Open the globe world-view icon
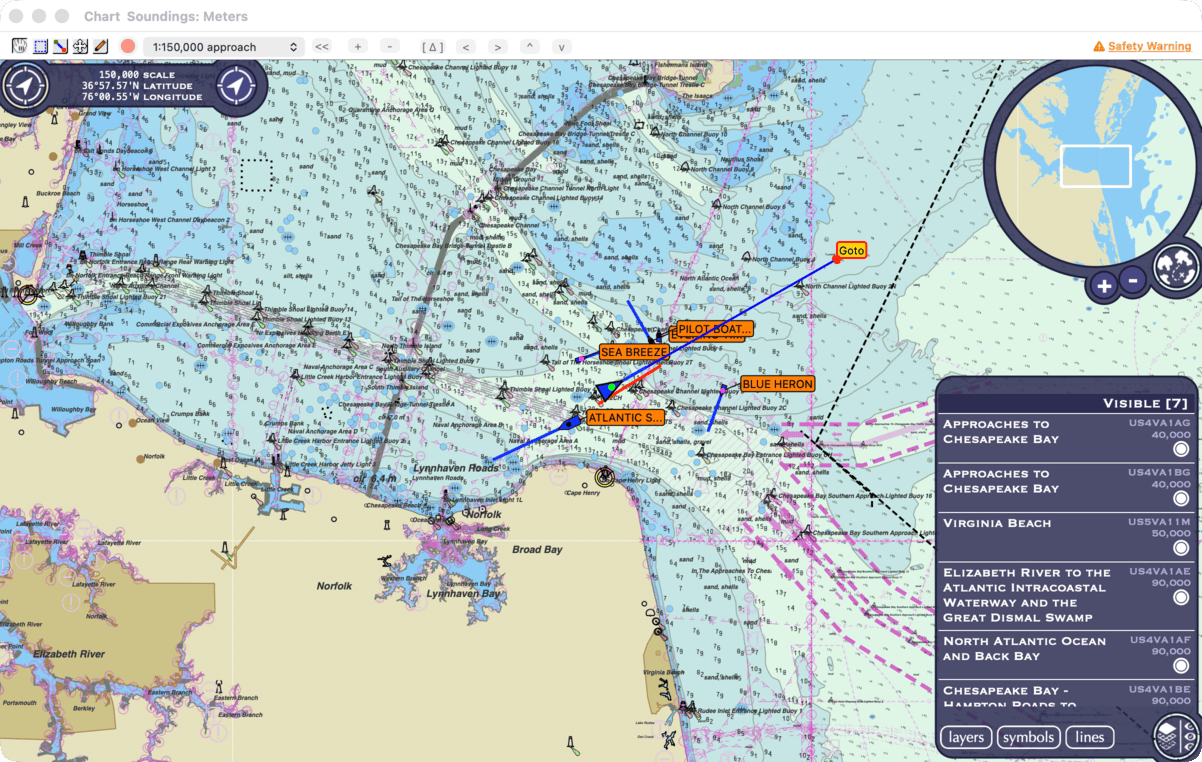This screenshot has height=762, width=1202. 1176,266
